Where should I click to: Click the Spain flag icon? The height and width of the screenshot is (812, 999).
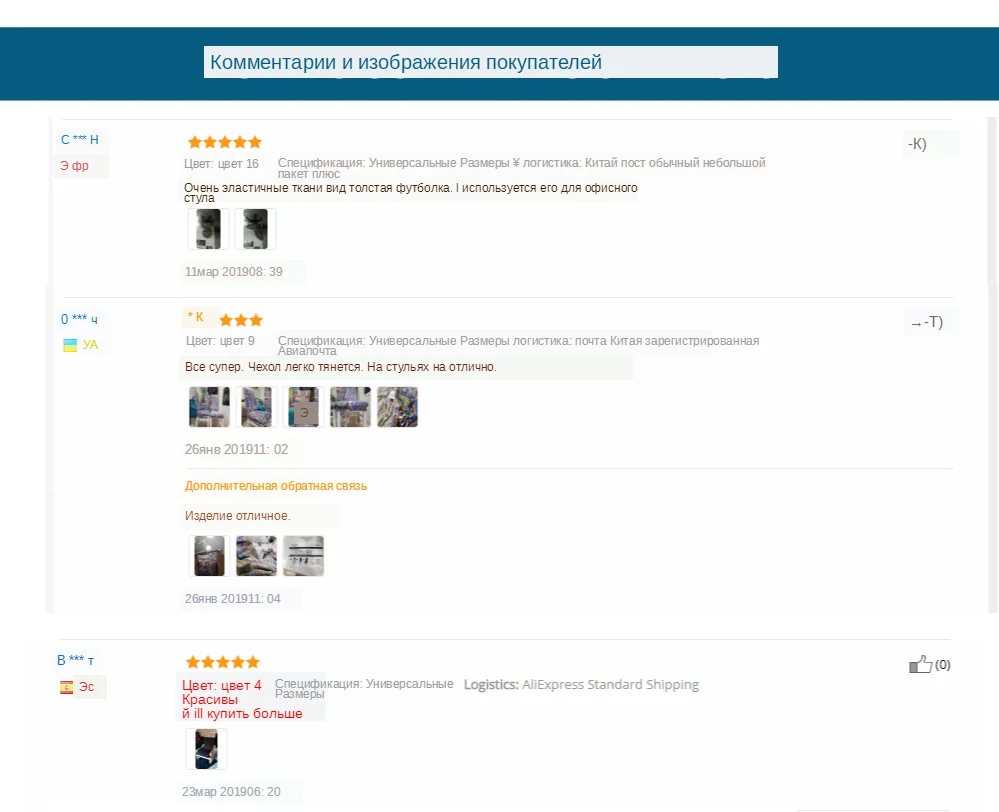tap(66, 687)
